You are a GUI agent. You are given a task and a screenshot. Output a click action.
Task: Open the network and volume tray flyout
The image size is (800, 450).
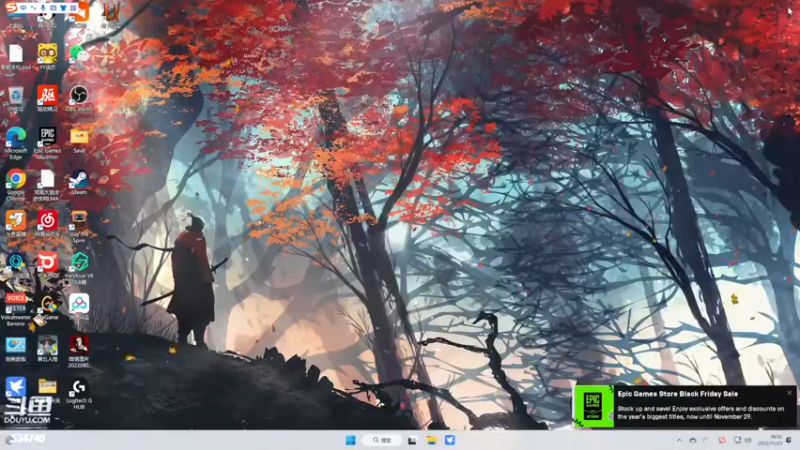pyautogui.click(x=742, y=440)
